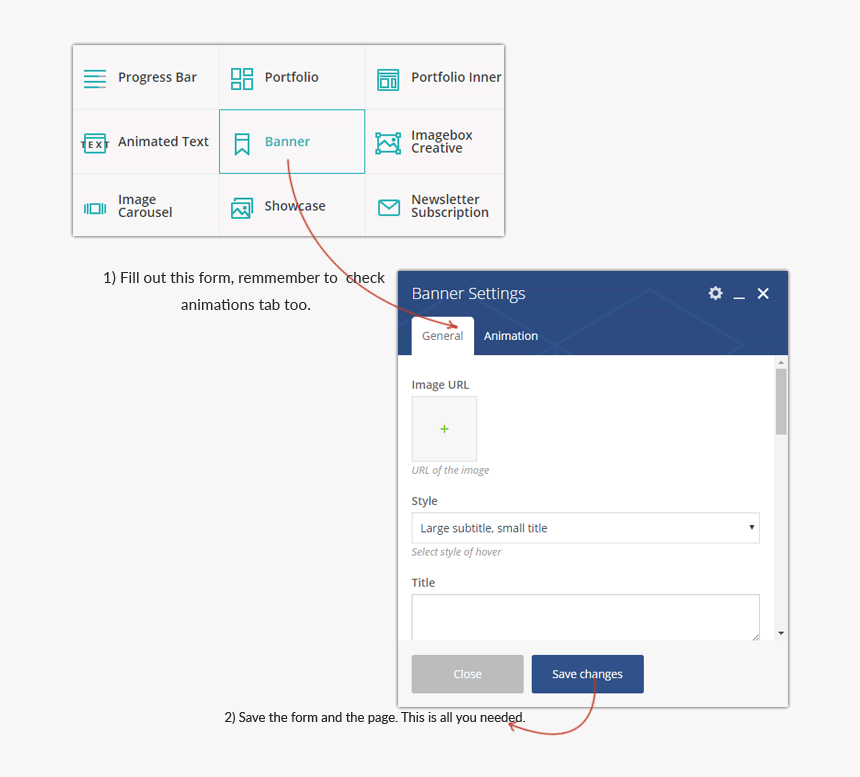This screenshot has height=777, width=860.
Task: Pick the Portfolio Inner element icon
Action: [x=388, y=80]
